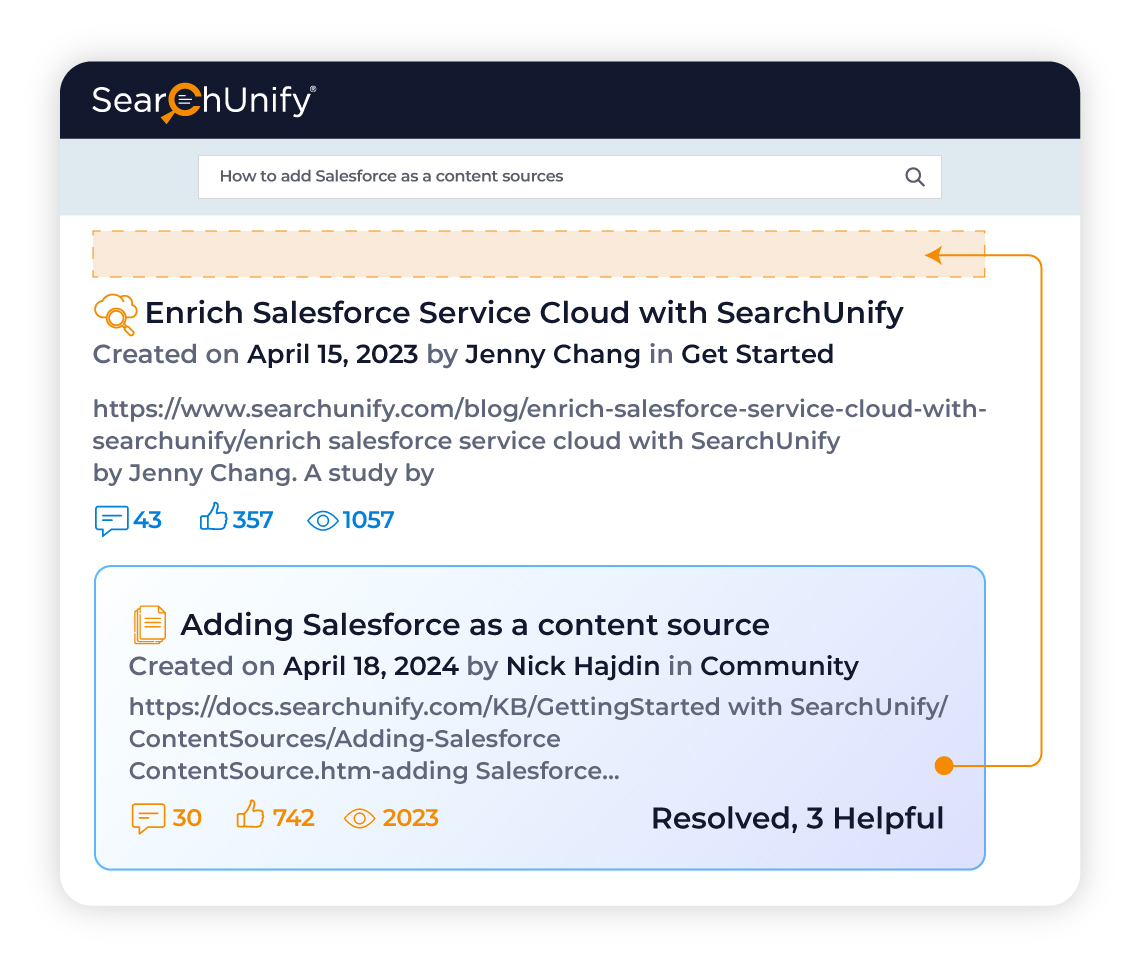Click the cloud search icon beside Enrich Salesforce
1140x964 pixels.
click(116, 314)
